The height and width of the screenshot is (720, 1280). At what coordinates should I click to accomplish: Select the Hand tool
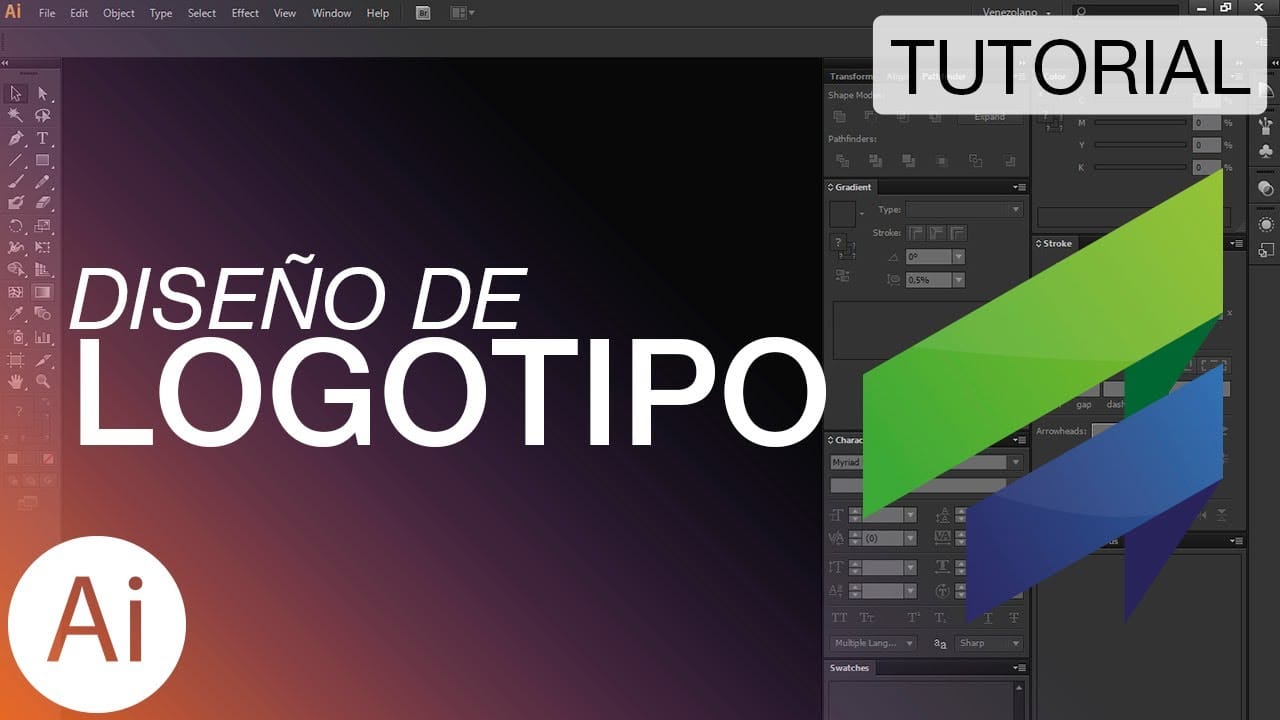coord(16,381)
